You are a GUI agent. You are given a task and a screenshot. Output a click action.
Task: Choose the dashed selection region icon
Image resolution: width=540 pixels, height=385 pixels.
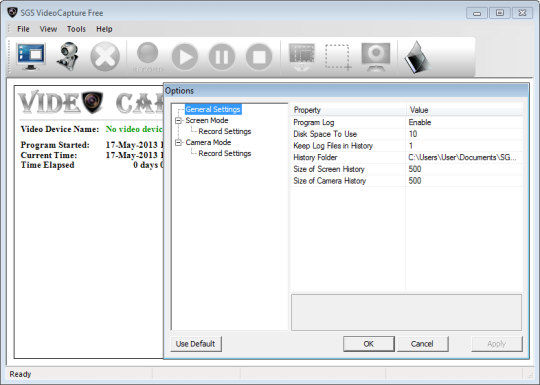click(x=338, y=57)
